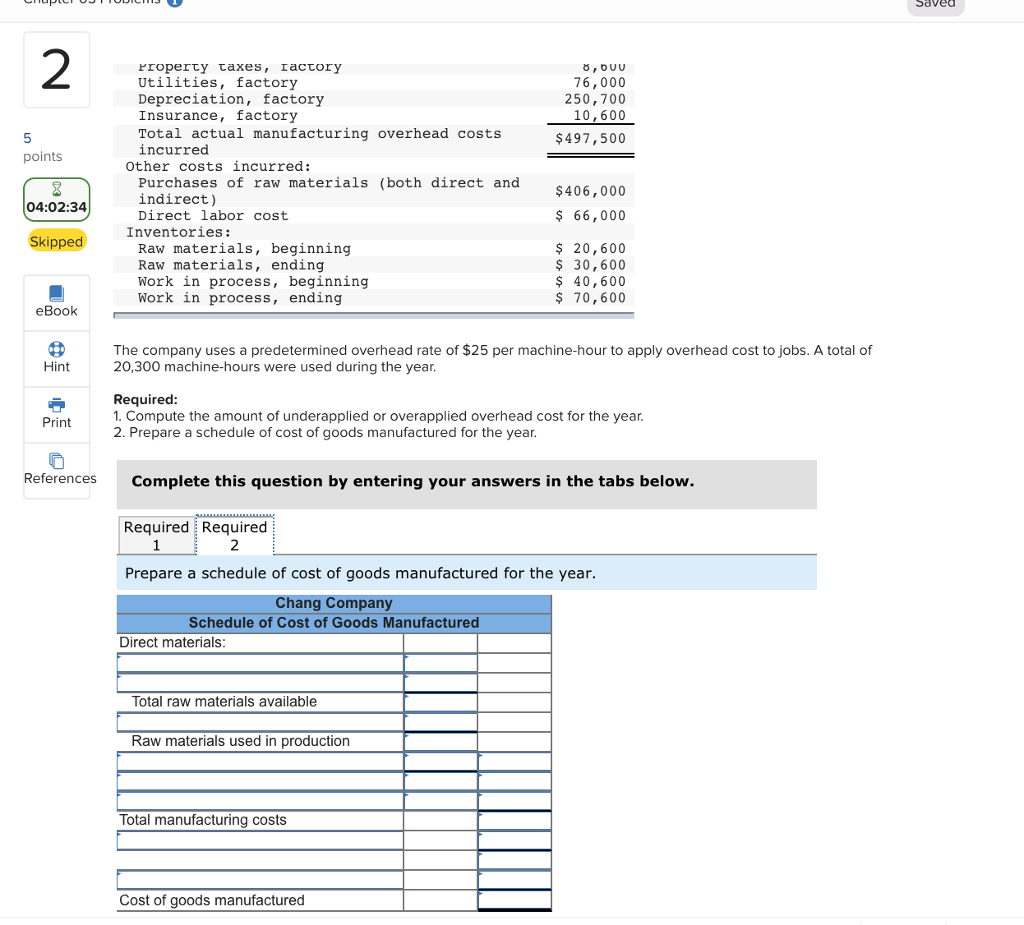Click the 'Required:' heading text
Image resolution: width=1024 pixels, height=925 pixels.
pos(146,399)
